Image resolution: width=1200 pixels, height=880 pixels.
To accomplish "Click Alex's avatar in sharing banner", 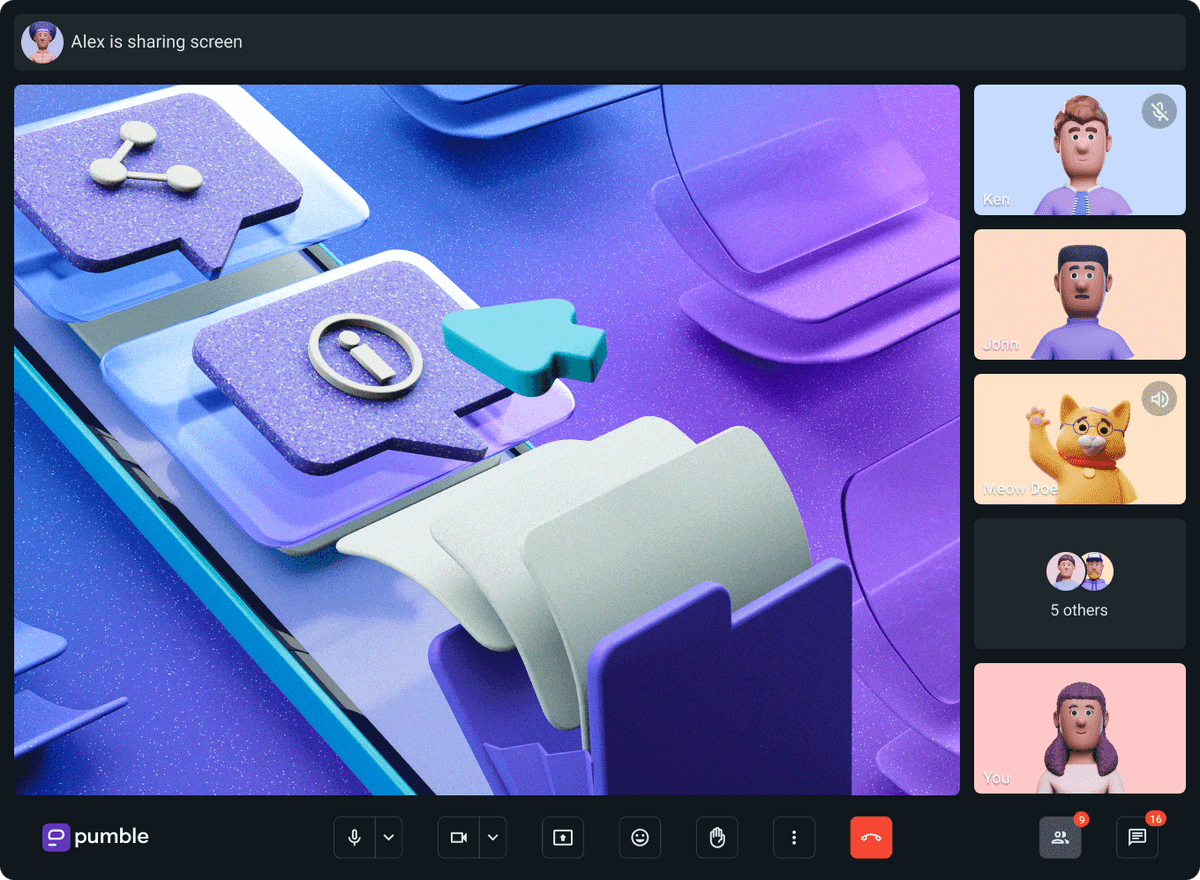I will 42,42.
